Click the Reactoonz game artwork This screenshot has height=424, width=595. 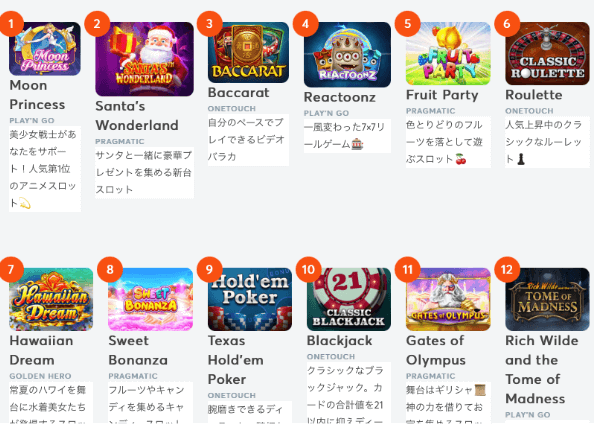click(347, 55)
